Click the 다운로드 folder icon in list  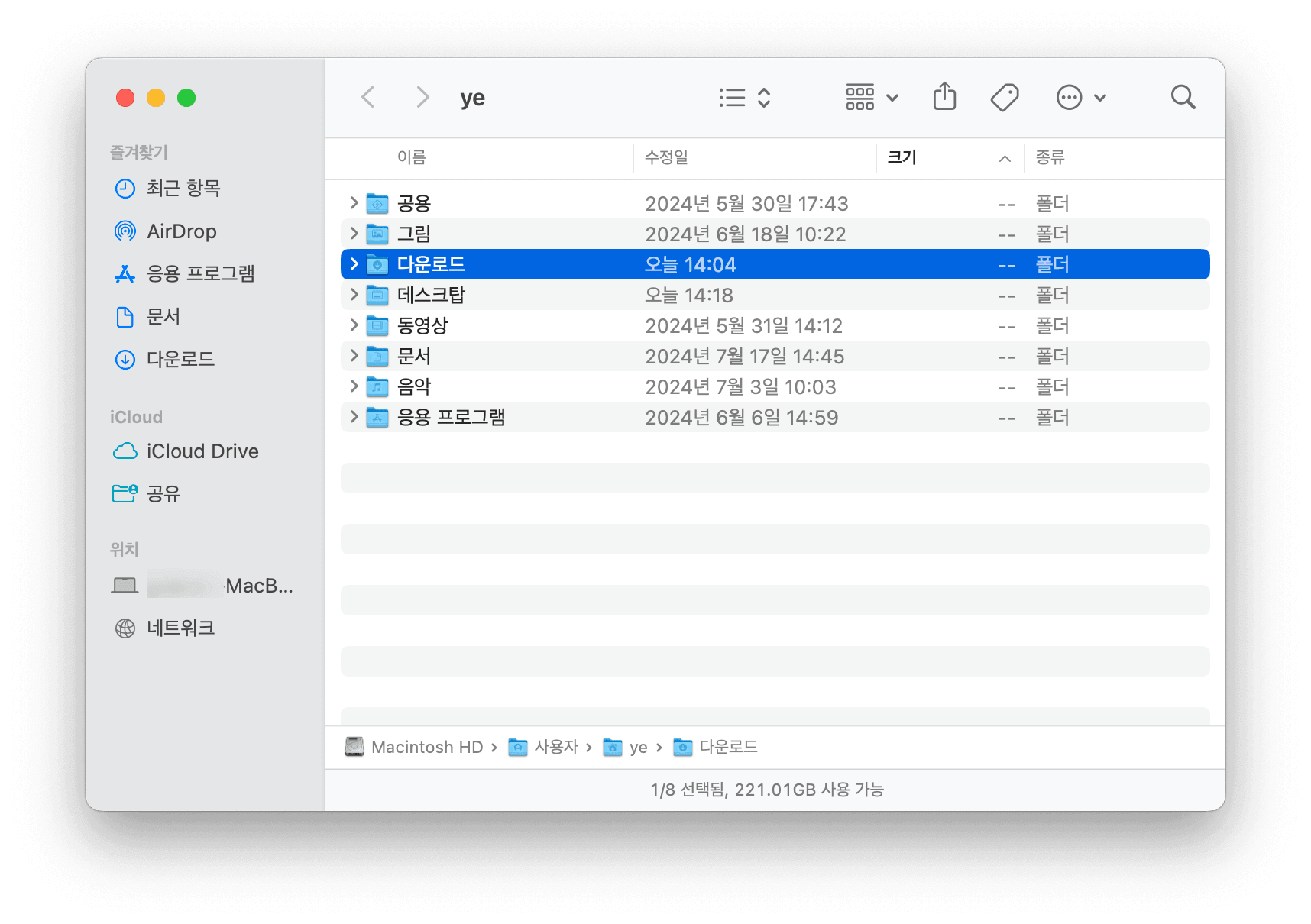tap(377, 264)
